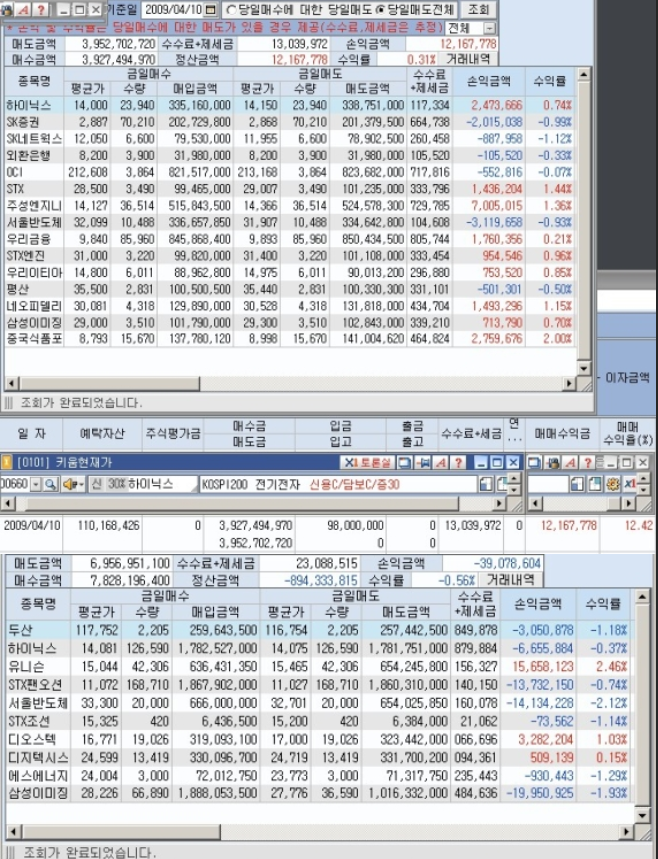
Task: Click up stepper arrow in 키움현재가 toolbar
Action: pyautogui.click(x=513, y=479)
